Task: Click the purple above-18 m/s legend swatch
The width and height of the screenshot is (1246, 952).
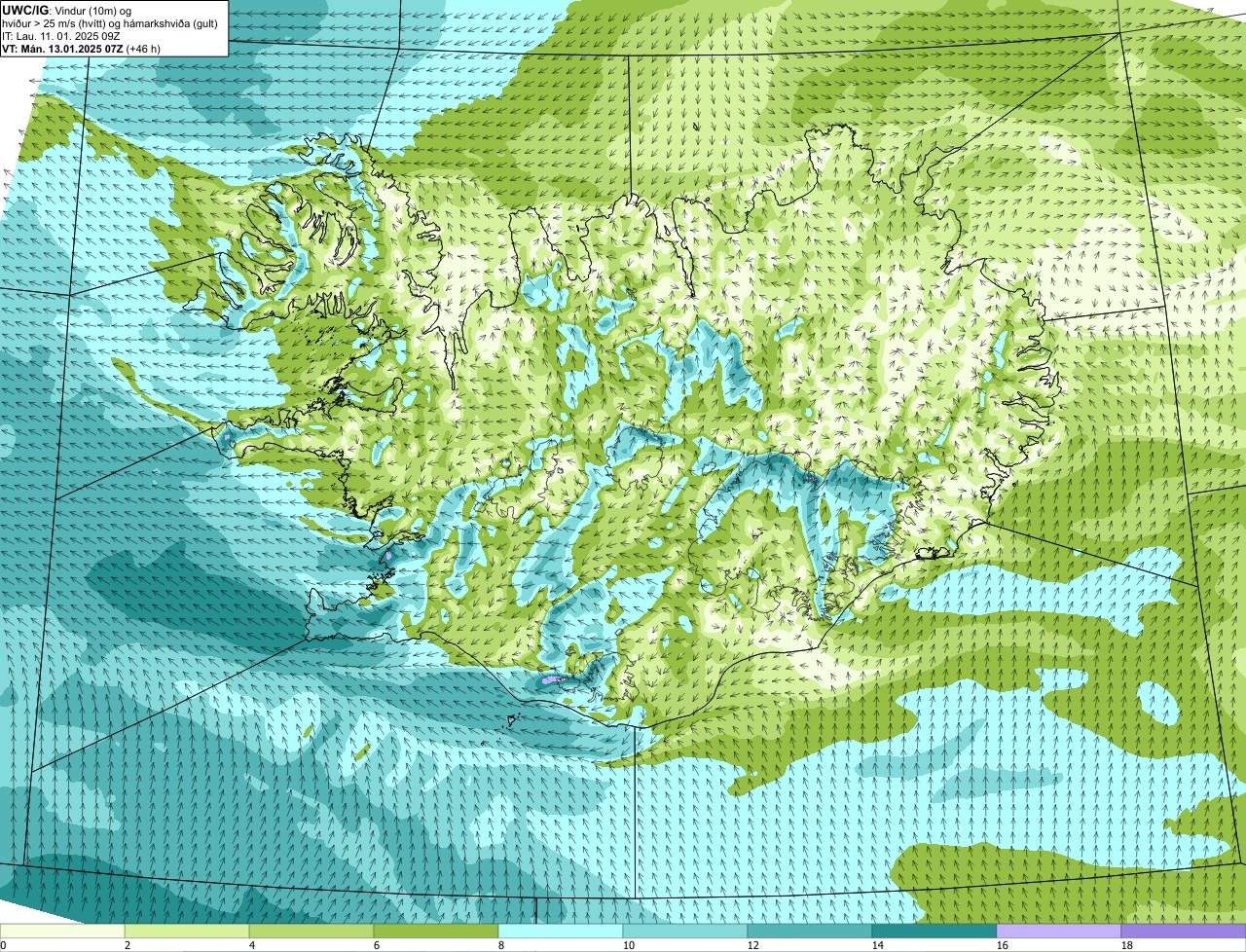Action: coord(1184,932)
